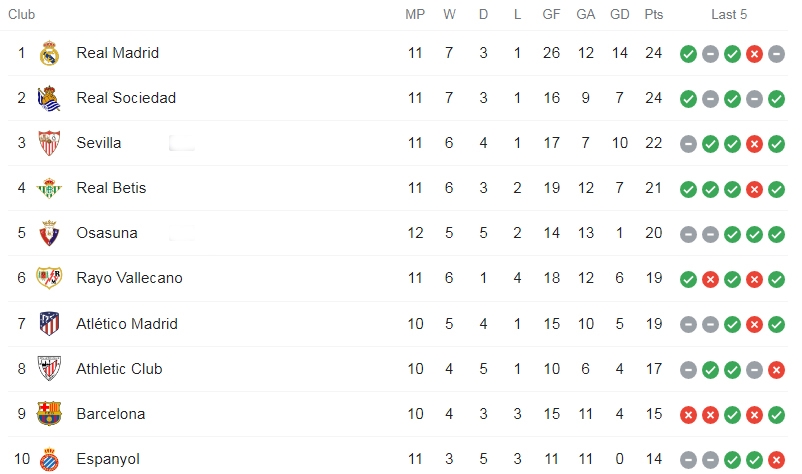Click Sevilla's grey draw icon in Last 5
The image size is (802, 474).
point(688,144)
